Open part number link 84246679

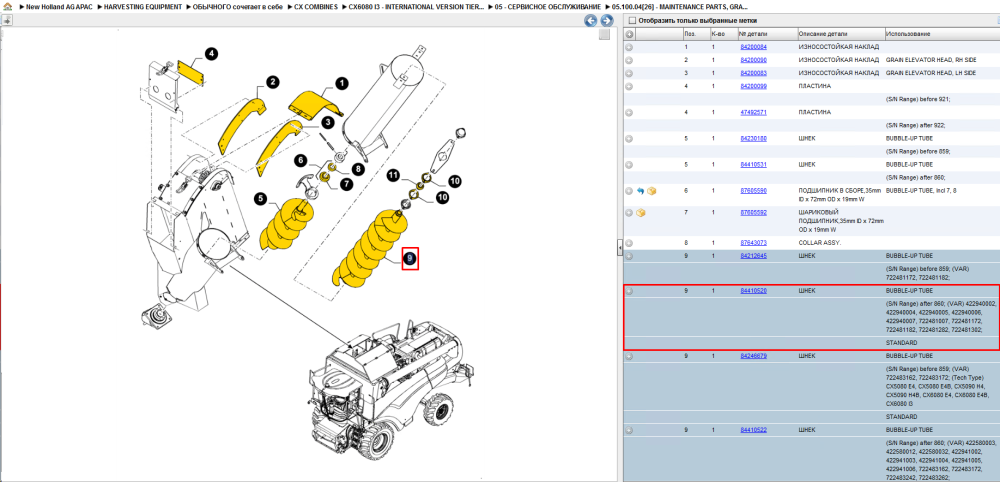coord(753,356)
